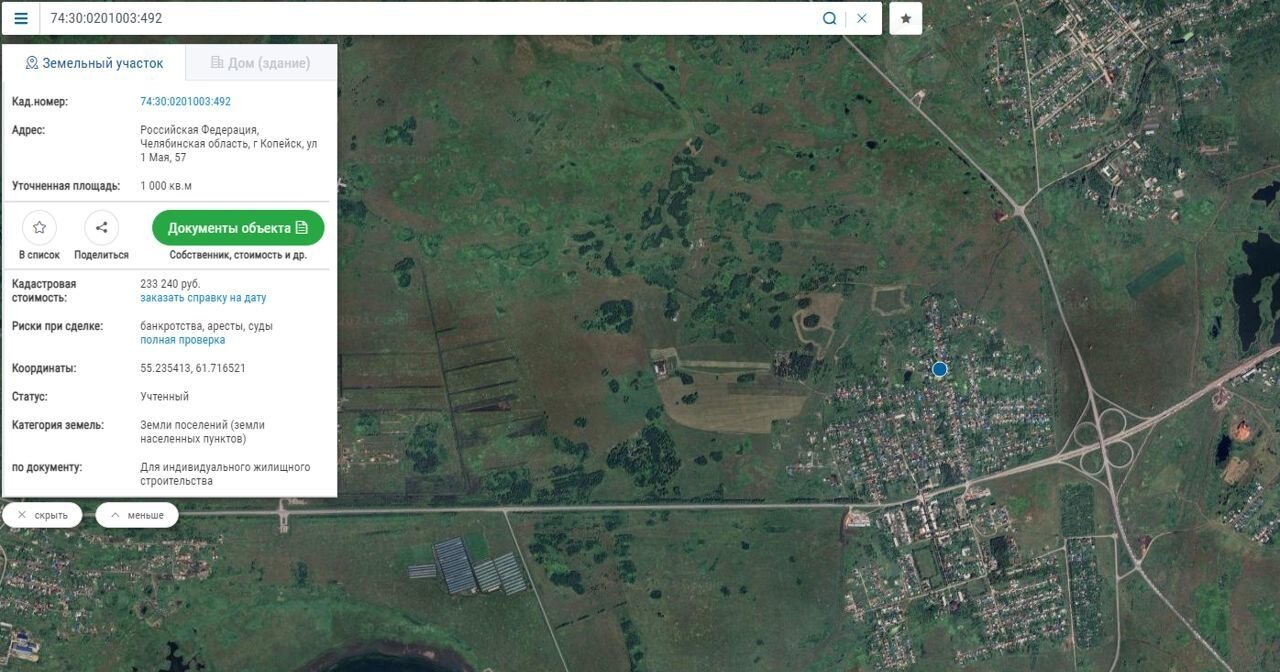Click the Собственник, стоимость и др. caption

238,255
